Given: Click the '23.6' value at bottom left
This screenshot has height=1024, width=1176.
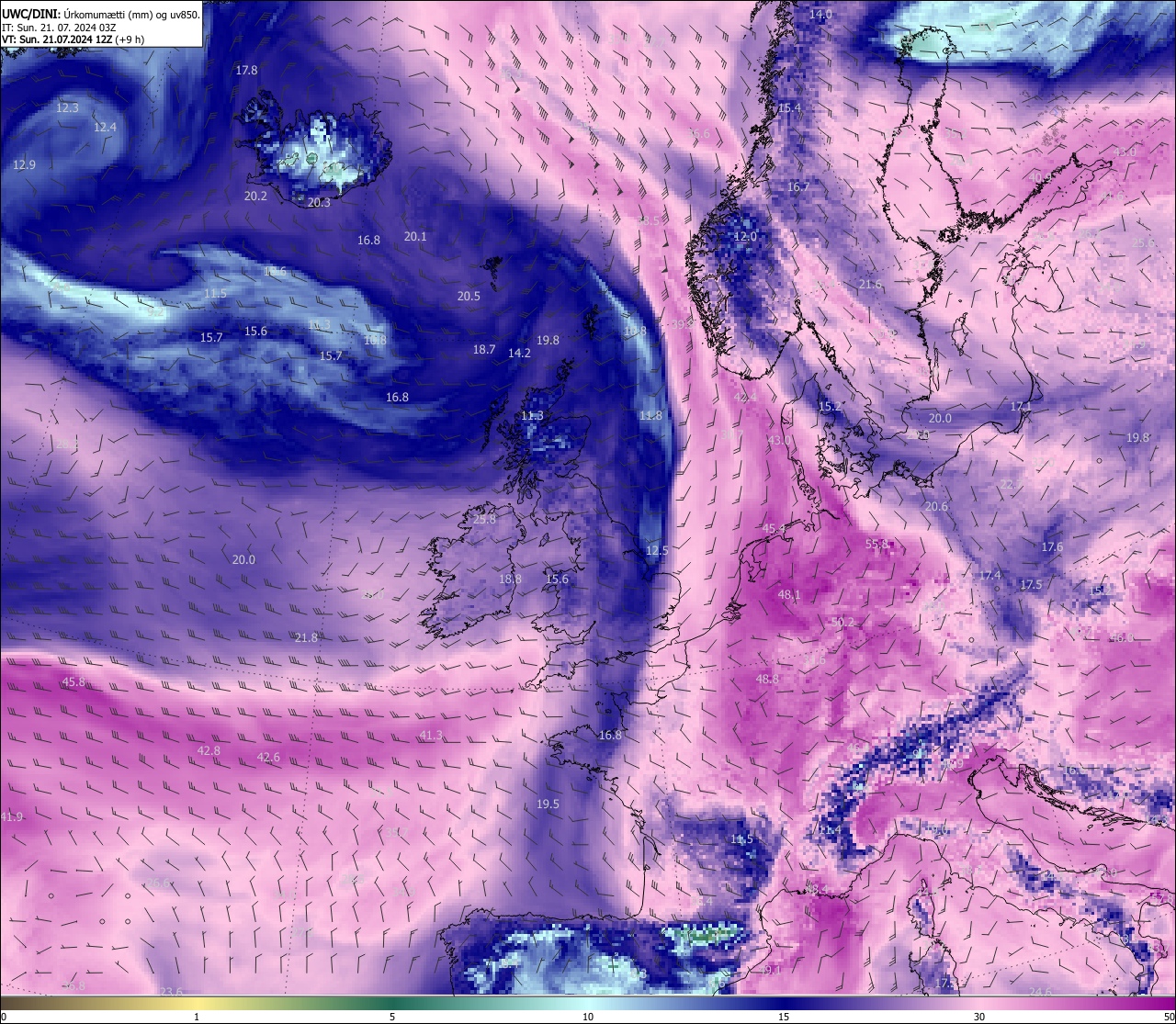Looking at the screenshot, I should pyautogui.click(x=171, y=992).
